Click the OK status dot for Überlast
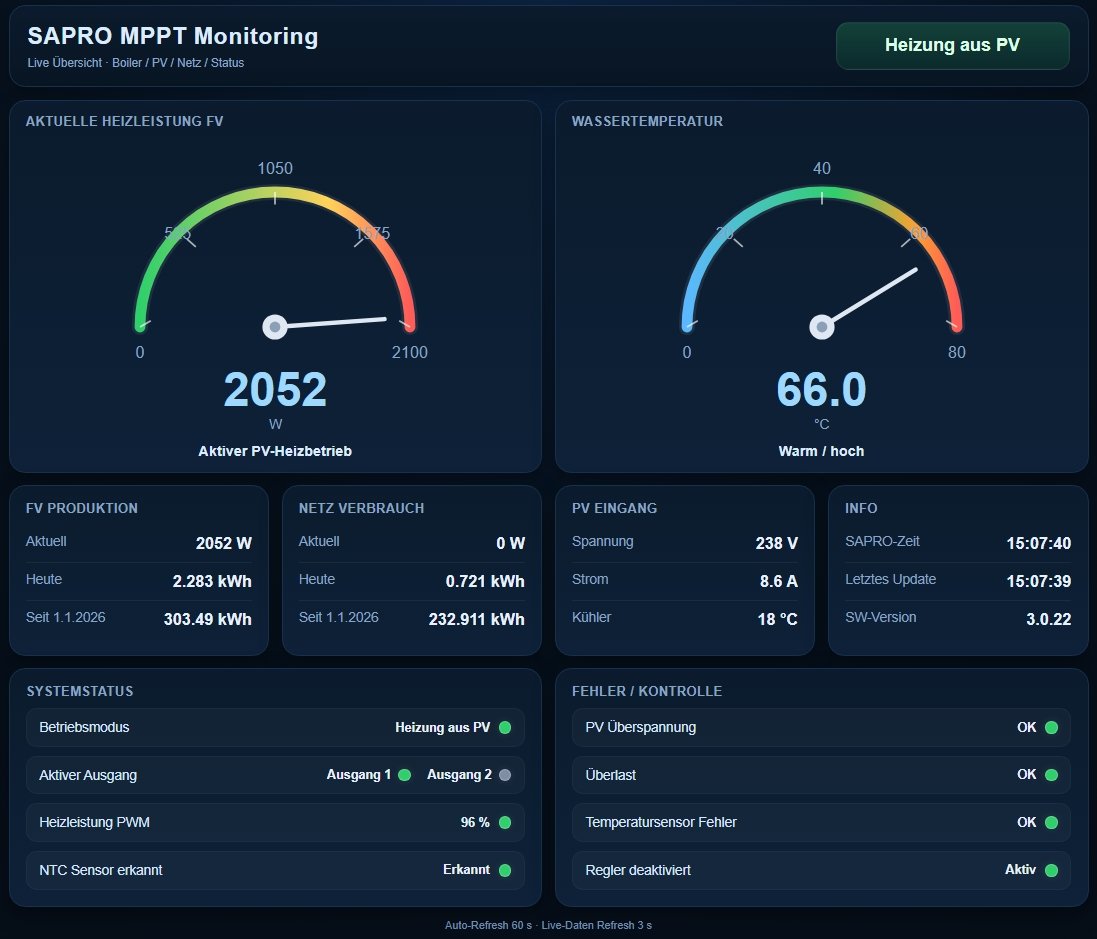The image size is (1097, 939). [x=1051, y=775]
